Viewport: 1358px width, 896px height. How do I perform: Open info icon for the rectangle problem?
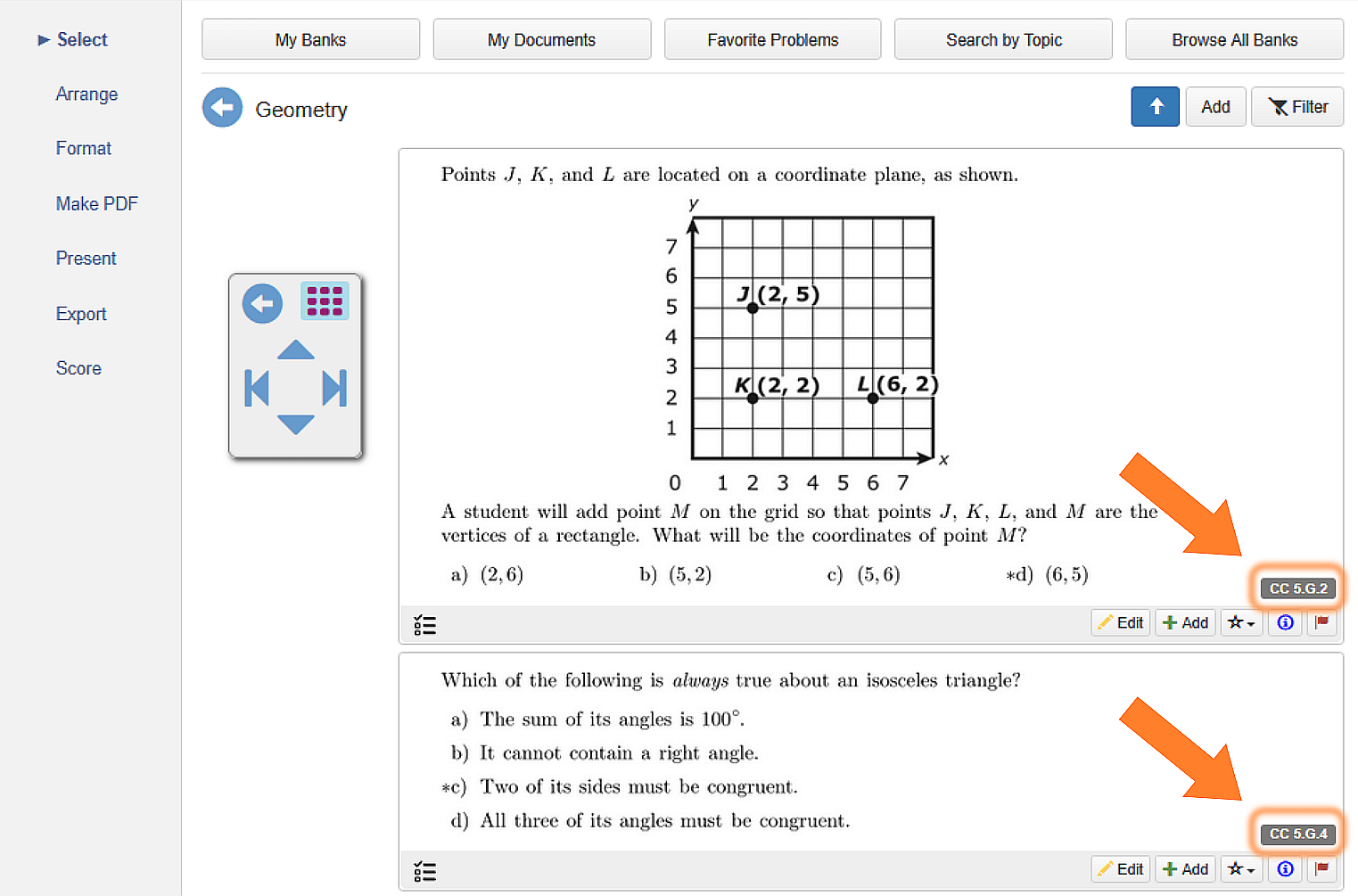(x=1285, y=622)
